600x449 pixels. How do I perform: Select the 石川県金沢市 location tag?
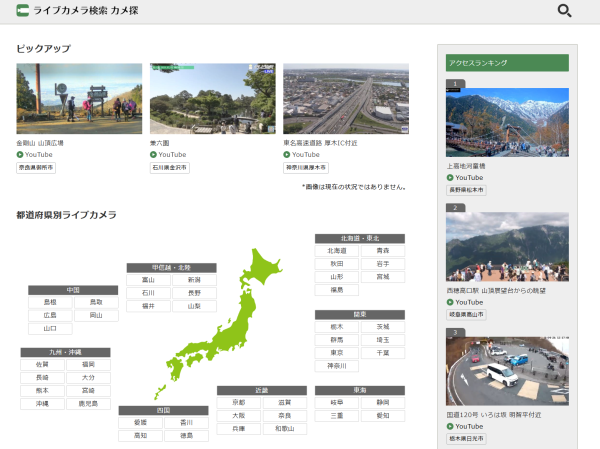click(170, 168)
